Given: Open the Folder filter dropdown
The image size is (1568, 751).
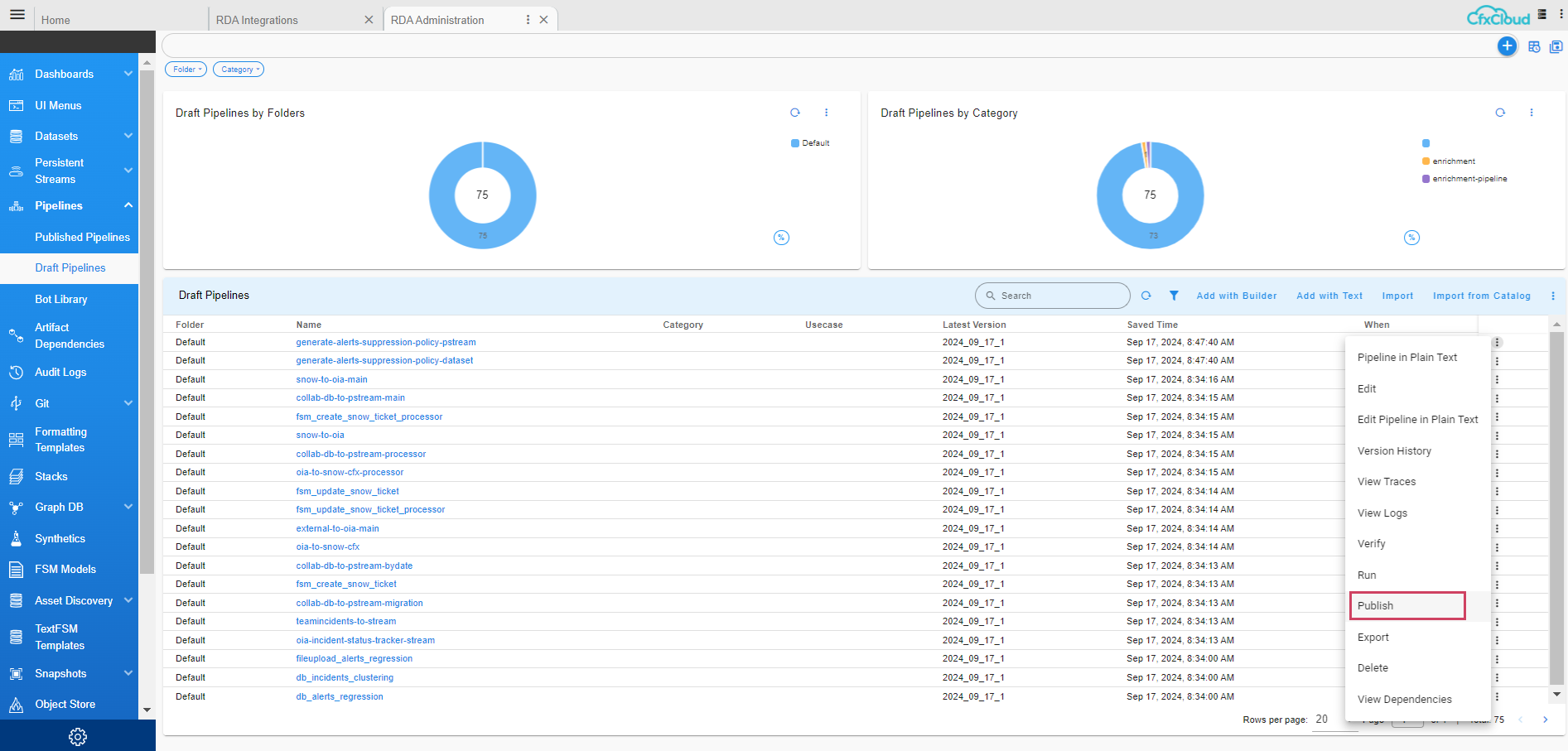Looking at the screenshot, I should tap(186, 70).
